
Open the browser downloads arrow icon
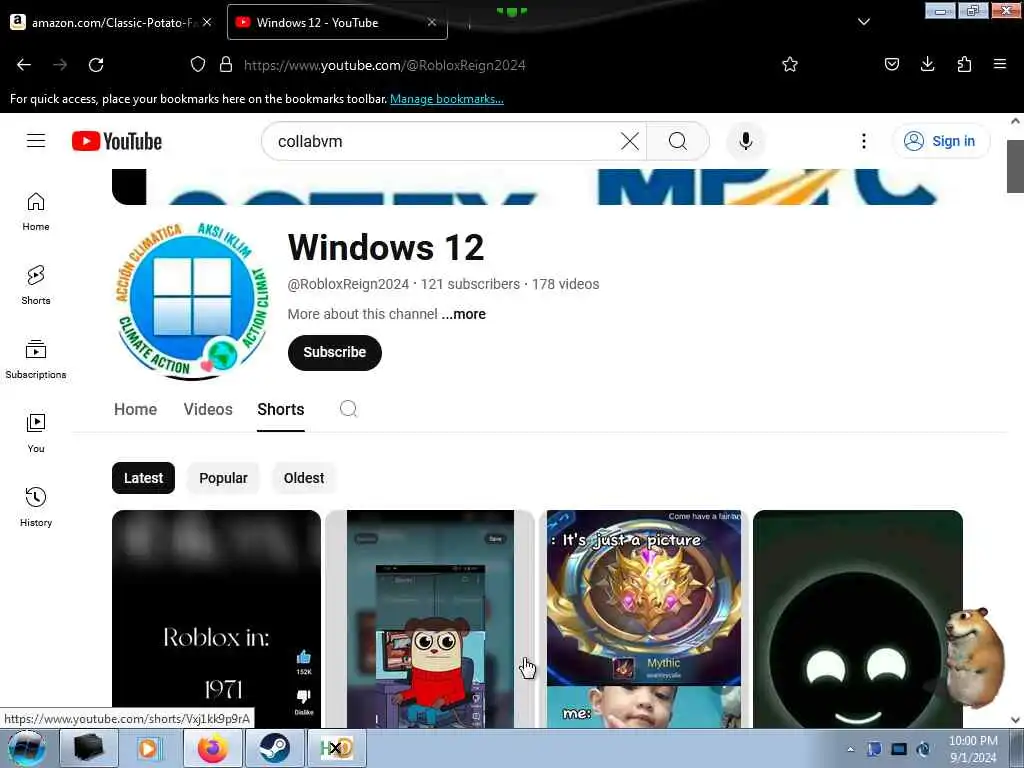(x=927, y=64)
